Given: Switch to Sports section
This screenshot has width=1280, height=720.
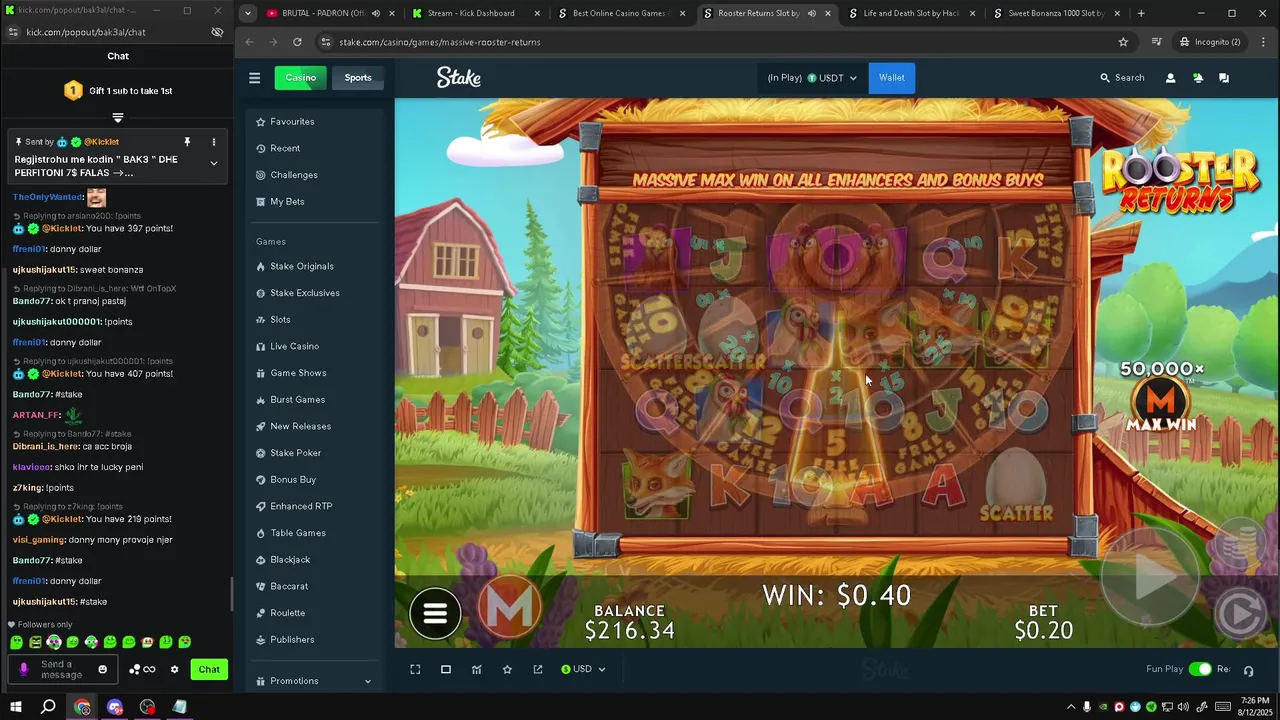Looking at the screenshot, I should coord(358,78).
